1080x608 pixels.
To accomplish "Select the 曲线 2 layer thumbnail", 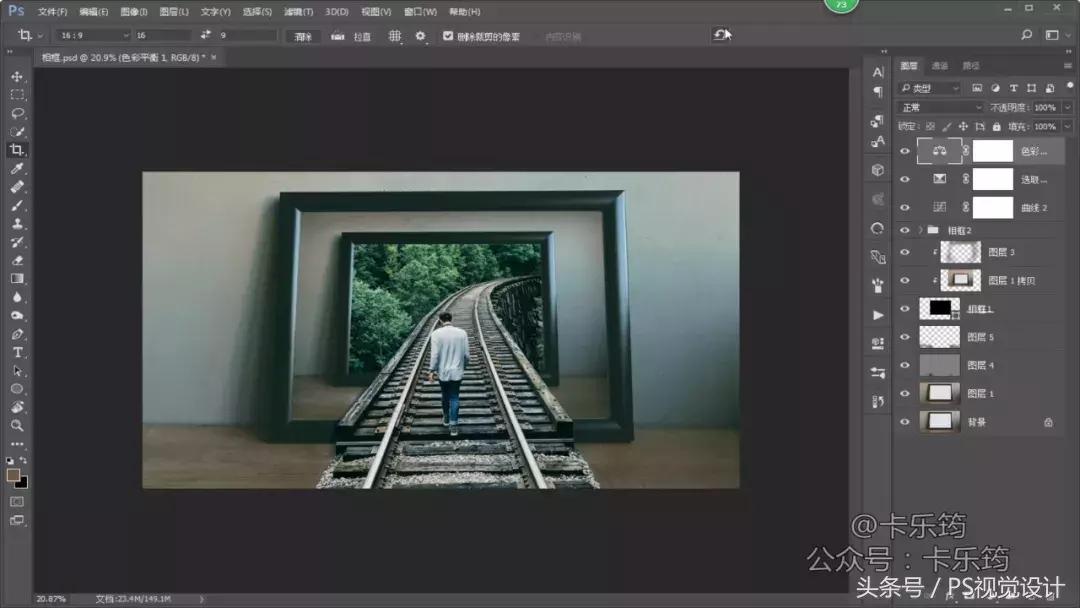I will [940, 206].
